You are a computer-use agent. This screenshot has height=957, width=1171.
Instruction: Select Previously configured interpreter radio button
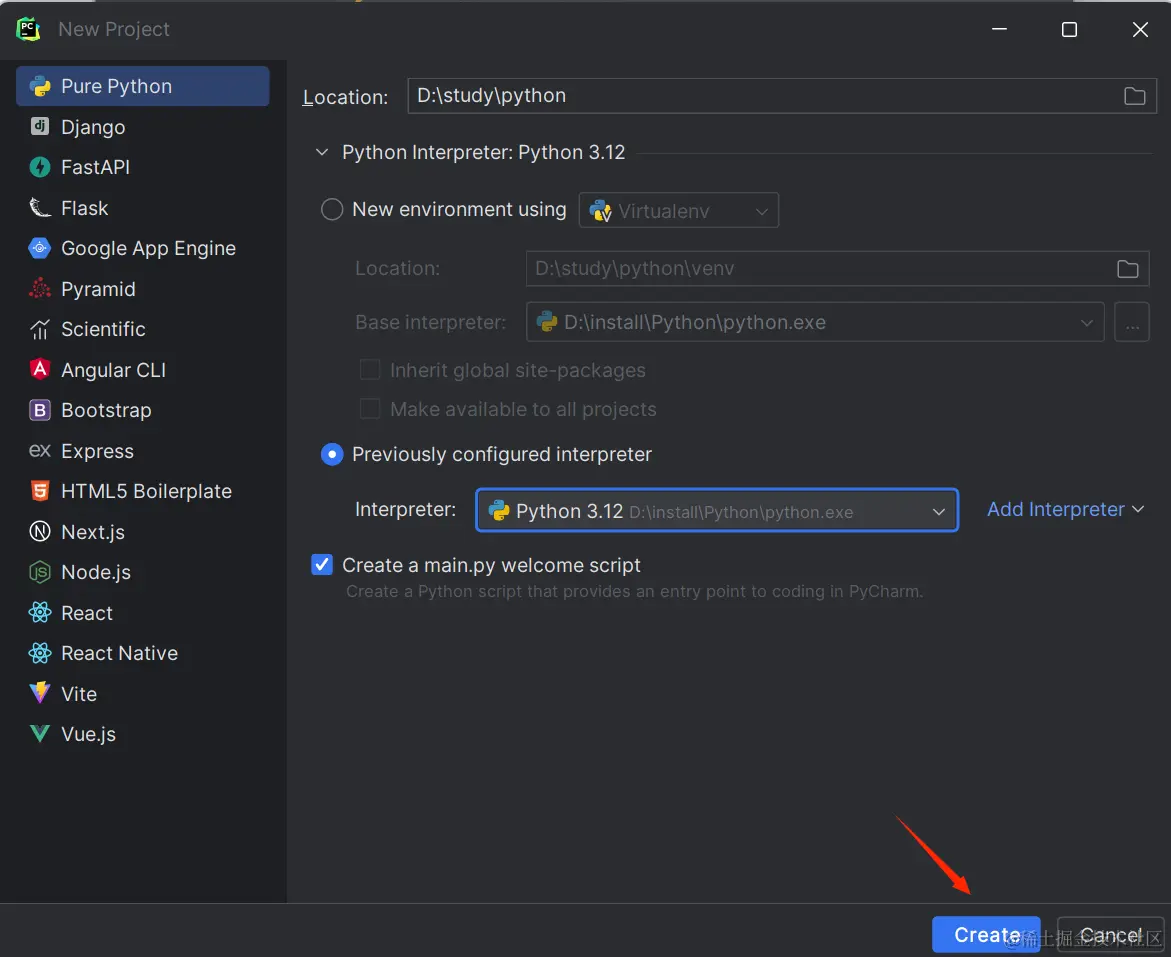(x=332, y=454)
